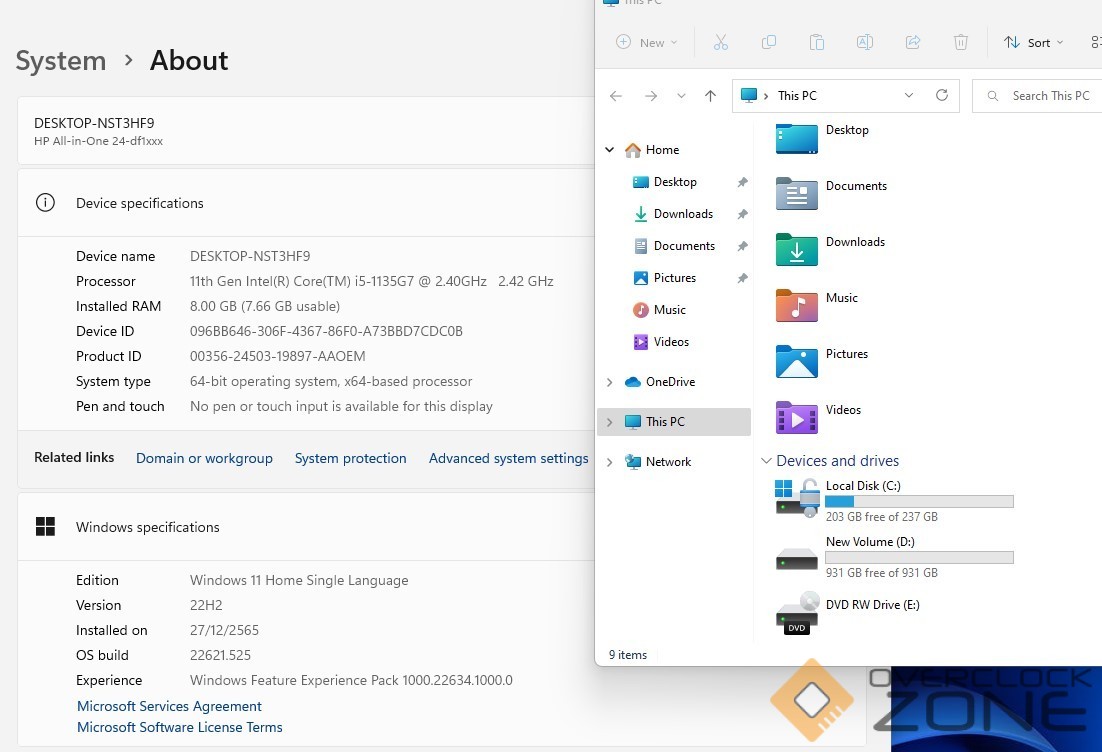The image size is (1102, 752).
Task: Click the Copy icon in File Explorer toolbar
Action: pyautogui.click(x=768, y=42)
